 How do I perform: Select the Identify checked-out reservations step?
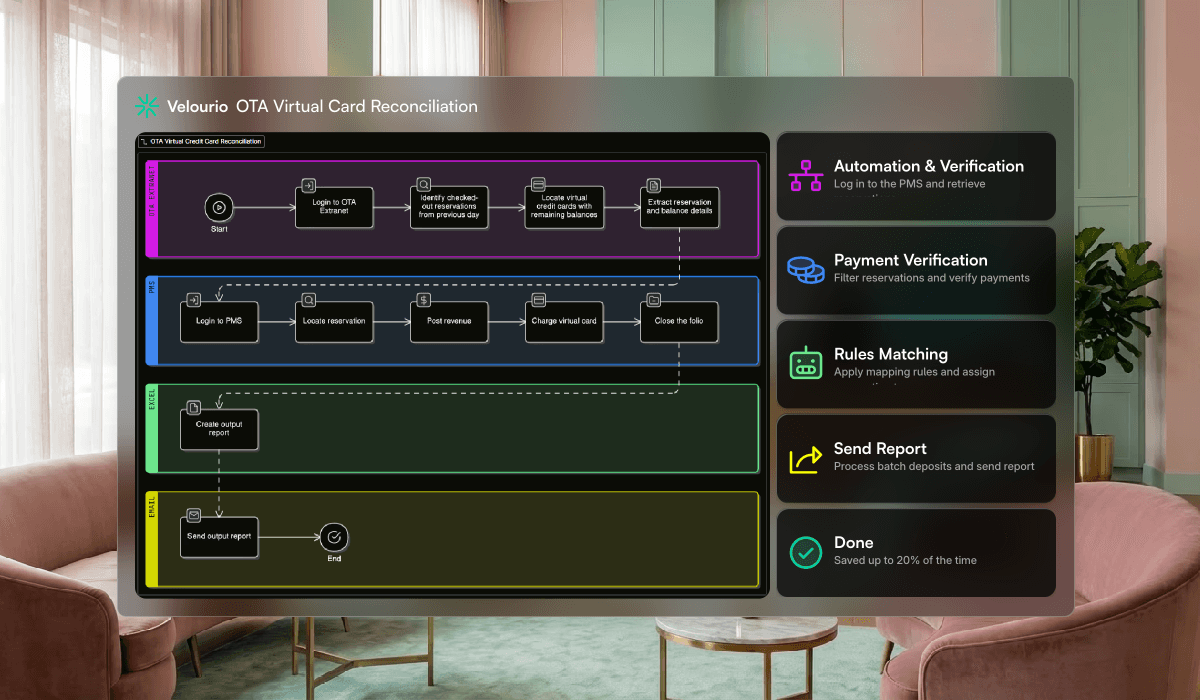(449, 207)
